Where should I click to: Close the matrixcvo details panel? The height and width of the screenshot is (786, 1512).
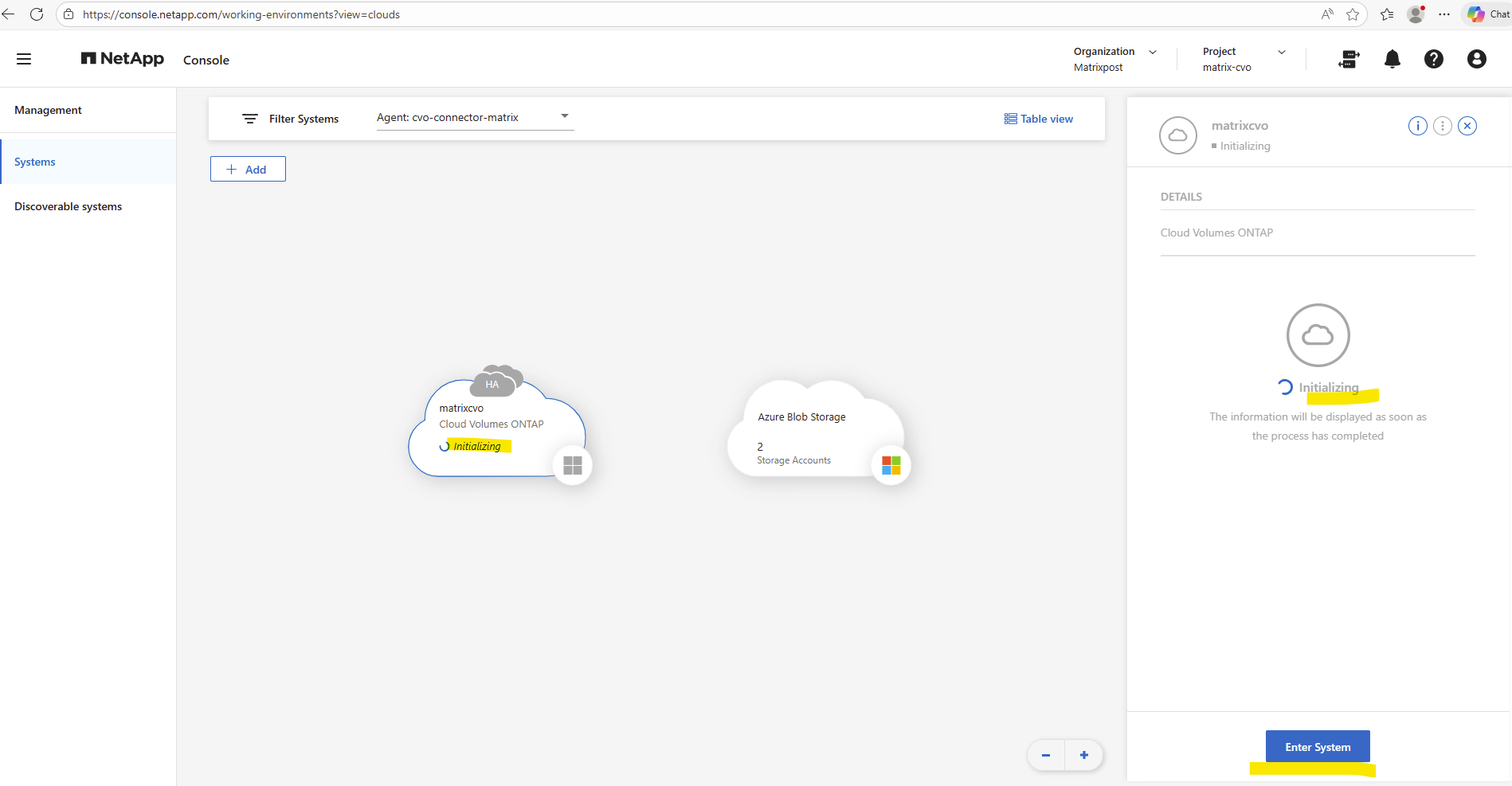pyautogui.click(x=1467, y=126)
